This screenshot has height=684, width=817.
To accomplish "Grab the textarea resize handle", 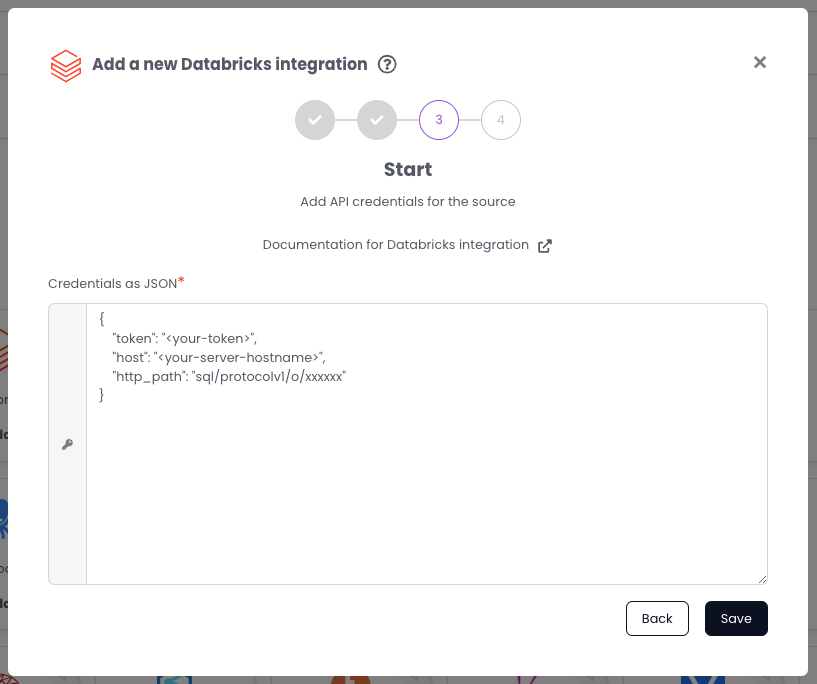I will [762, 578].
